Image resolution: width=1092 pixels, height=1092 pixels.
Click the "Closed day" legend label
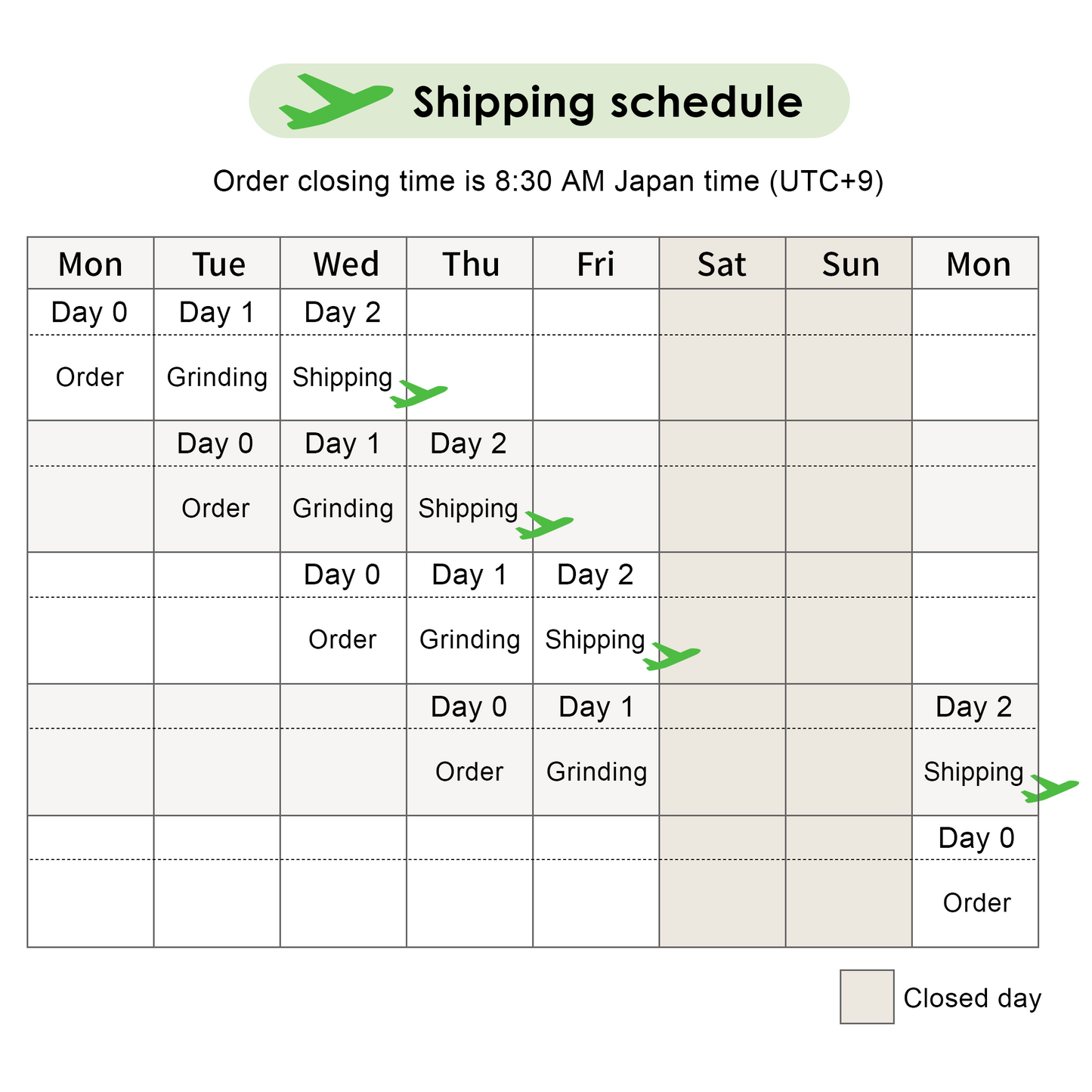[x=972, y=998]
